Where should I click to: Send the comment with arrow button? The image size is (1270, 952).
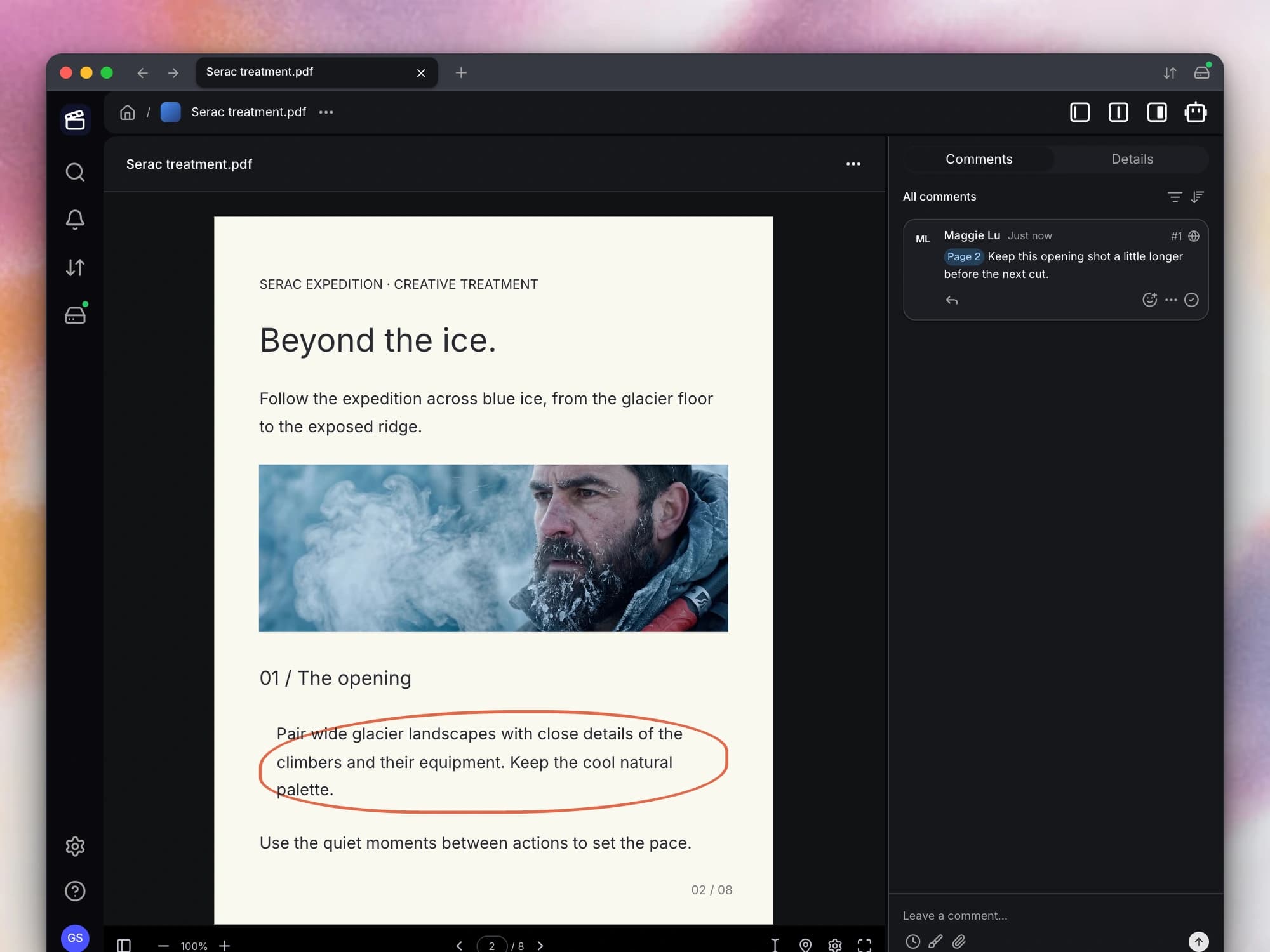click(1198, 941)
